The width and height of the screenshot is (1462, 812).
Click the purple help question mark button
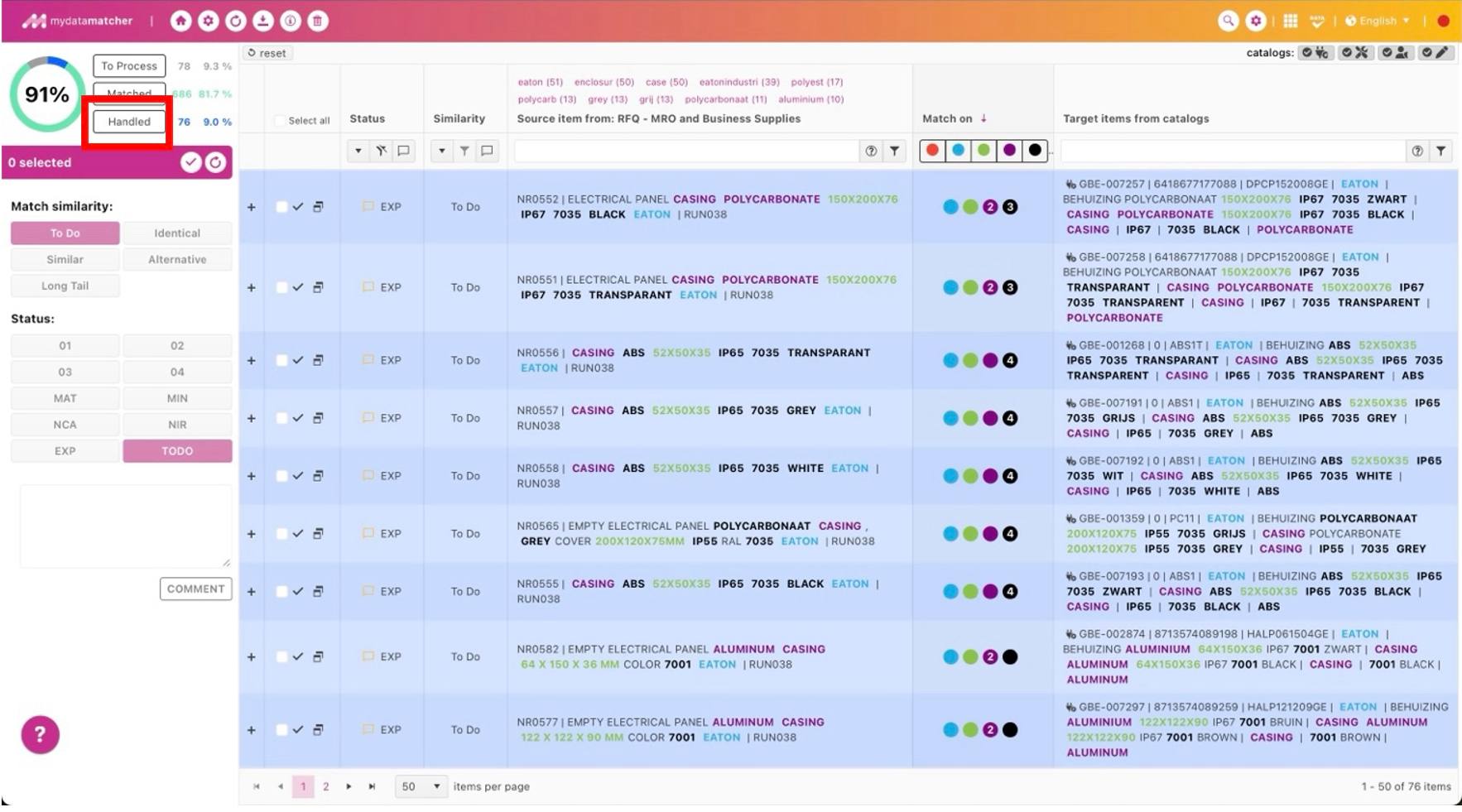tap(40, 734)
